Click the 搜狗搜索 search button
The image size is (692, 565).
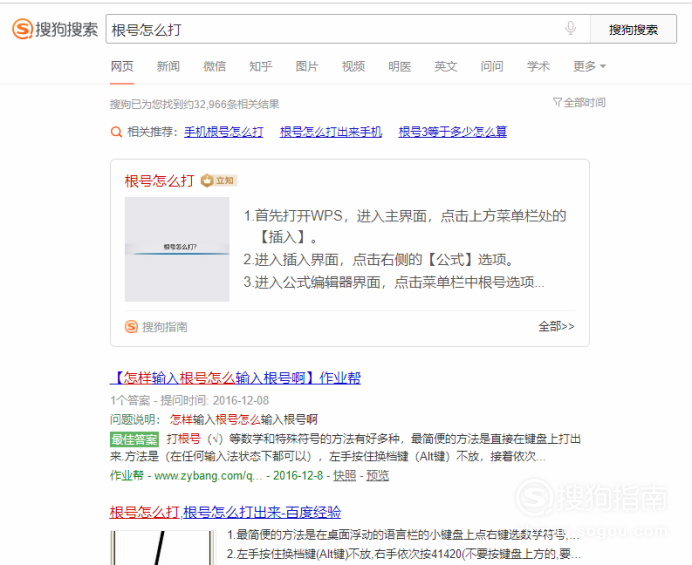pos(633,29)
